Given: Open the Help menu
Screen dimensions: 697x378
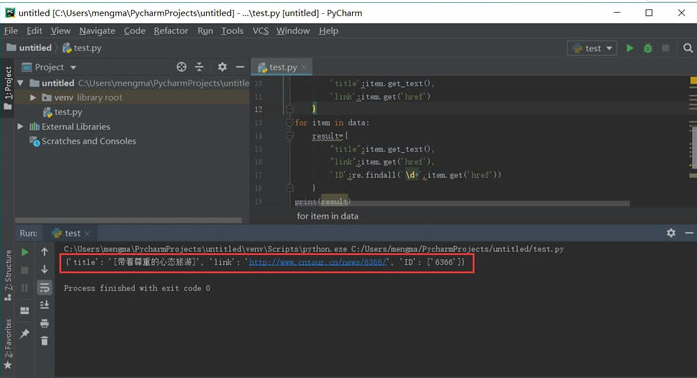Looking at the screenshot, I should pos(328,31).
